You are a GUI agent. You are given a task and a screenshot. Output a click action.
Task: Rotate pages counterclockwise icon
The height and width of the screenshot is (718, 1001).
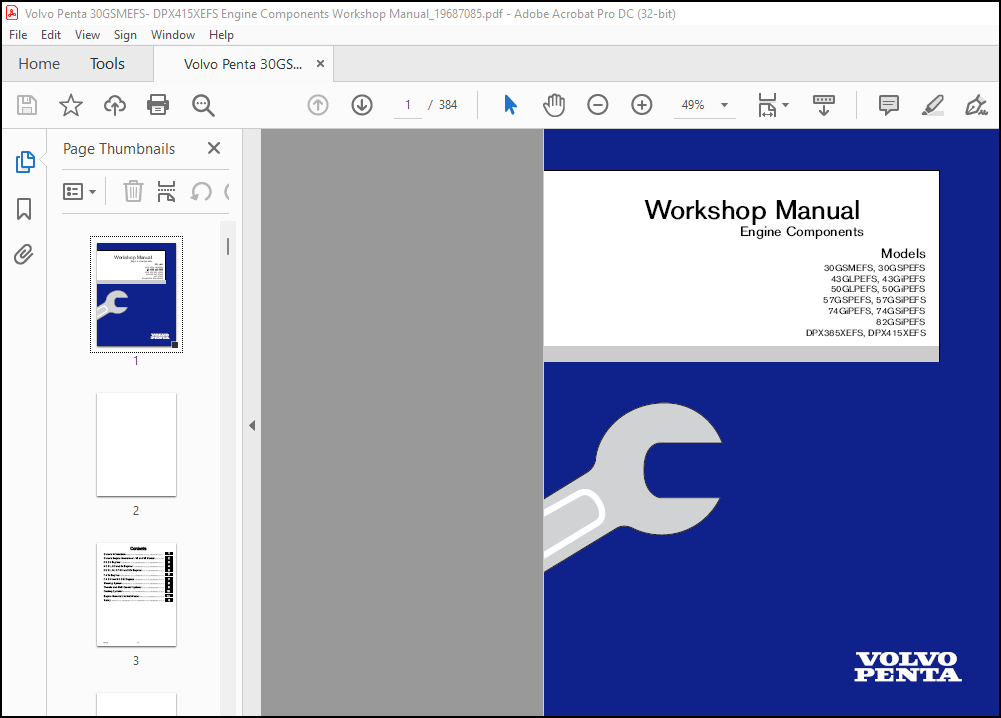(x=201, y=191)
